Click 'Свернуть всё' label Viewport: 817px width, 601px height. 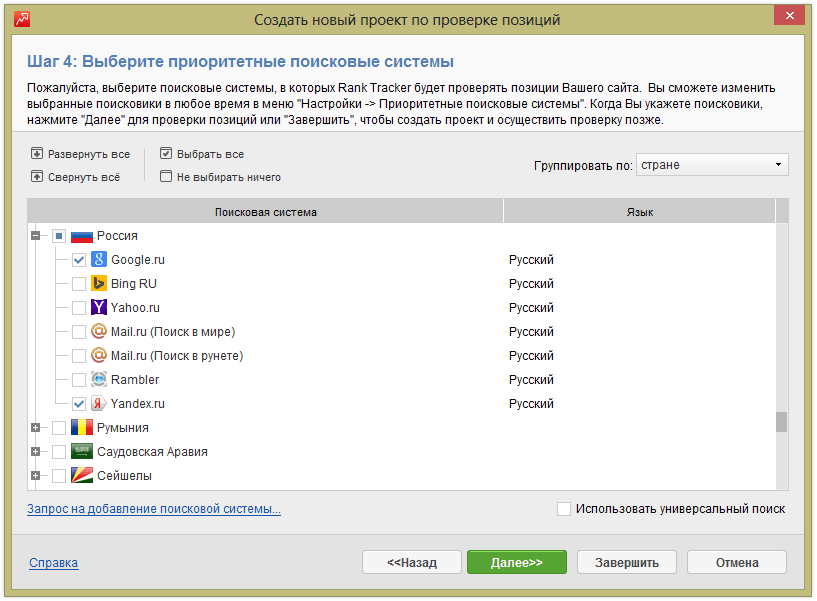[84, 177]
